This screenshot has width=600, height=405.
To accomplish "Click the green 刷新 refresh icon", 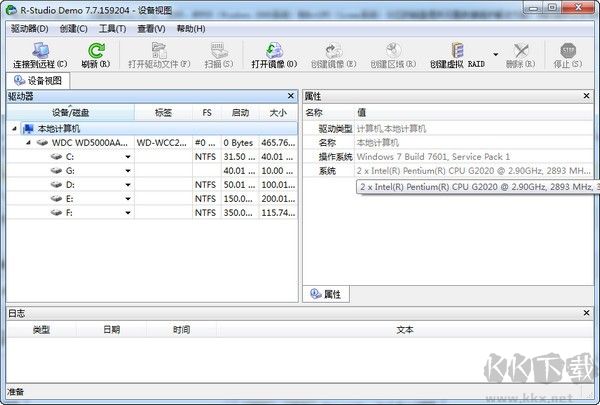I will point(96,50).
